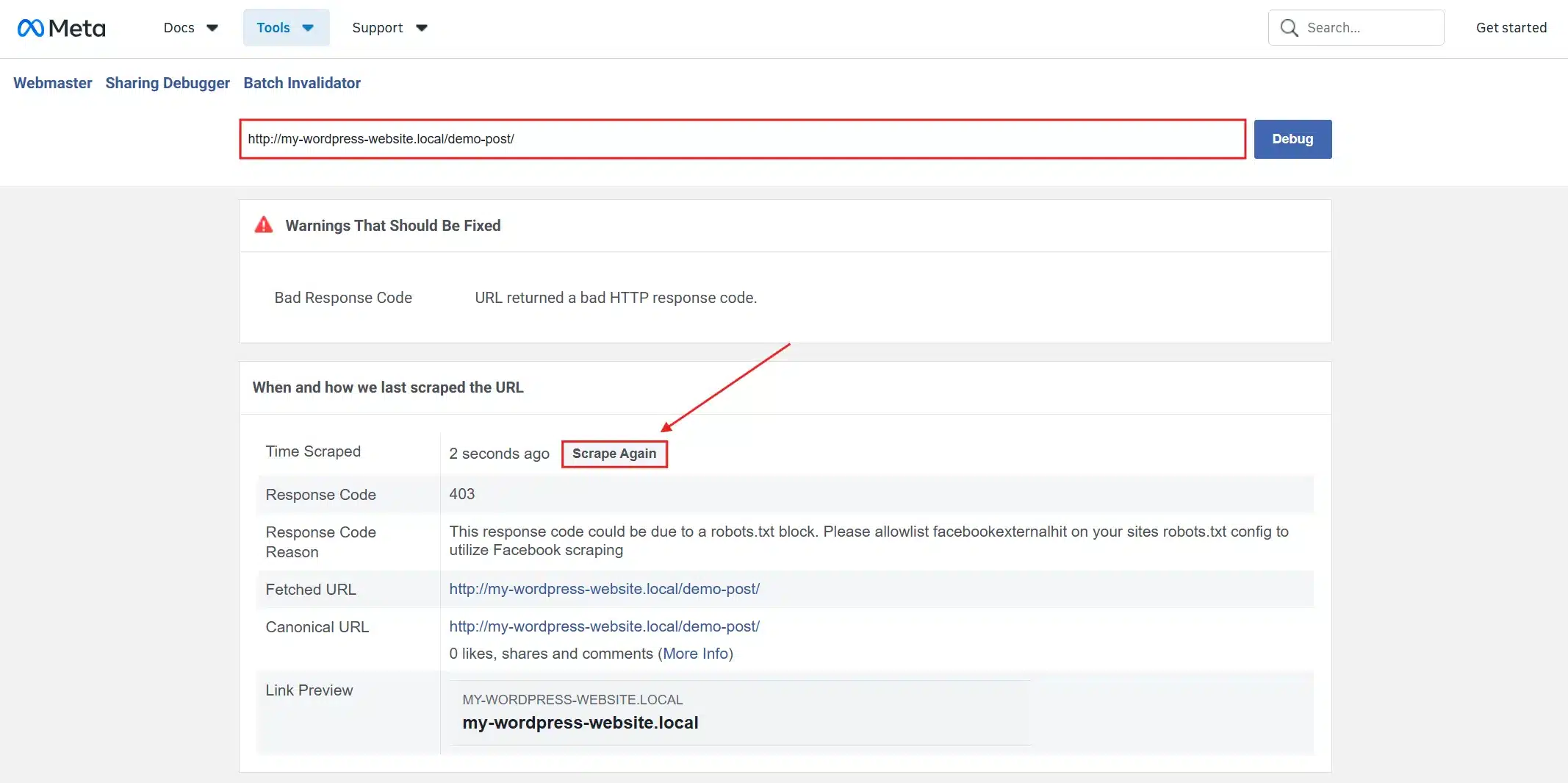
Task: Expand the Docs dropdown arrow
Action: (212, 28)
